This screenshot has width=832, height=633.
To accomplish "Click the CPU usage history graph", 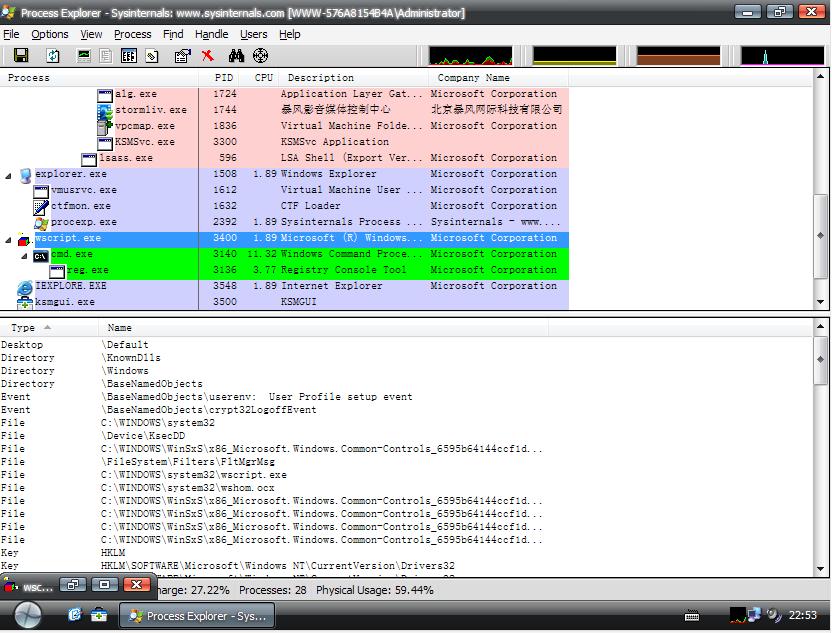I will pos(469,56).
